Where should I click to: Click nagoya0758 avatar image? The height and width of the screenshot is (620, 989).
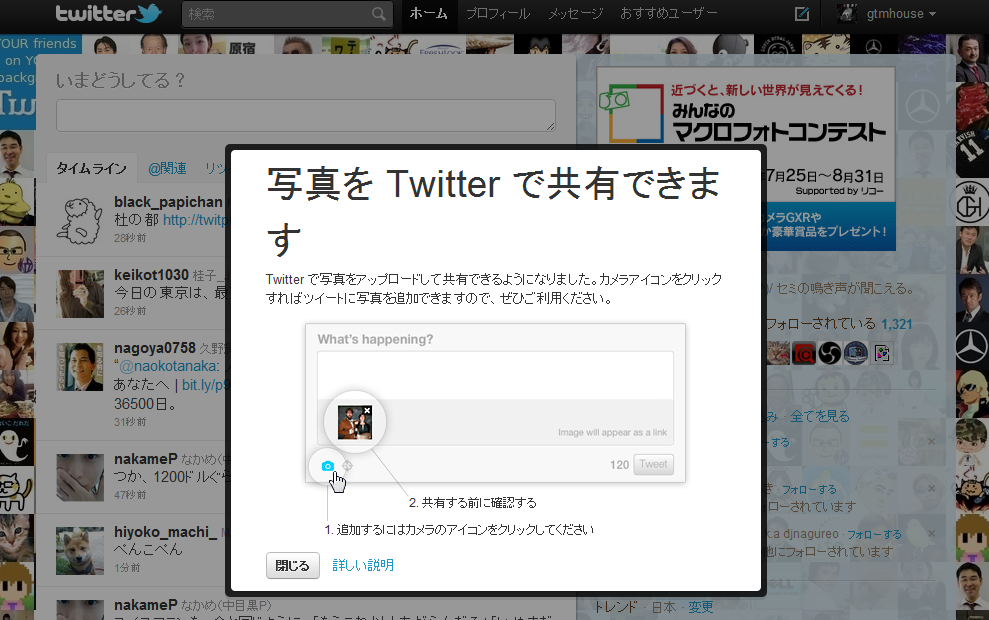pos(80,366)
